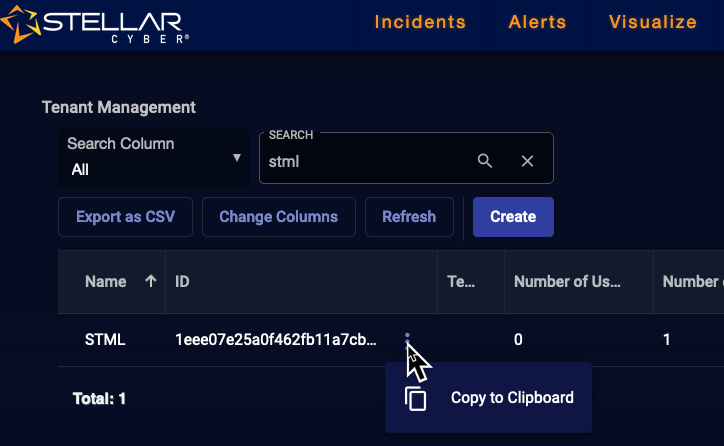
Task: Go to the Alerts menu
Action: click(537, 22)
